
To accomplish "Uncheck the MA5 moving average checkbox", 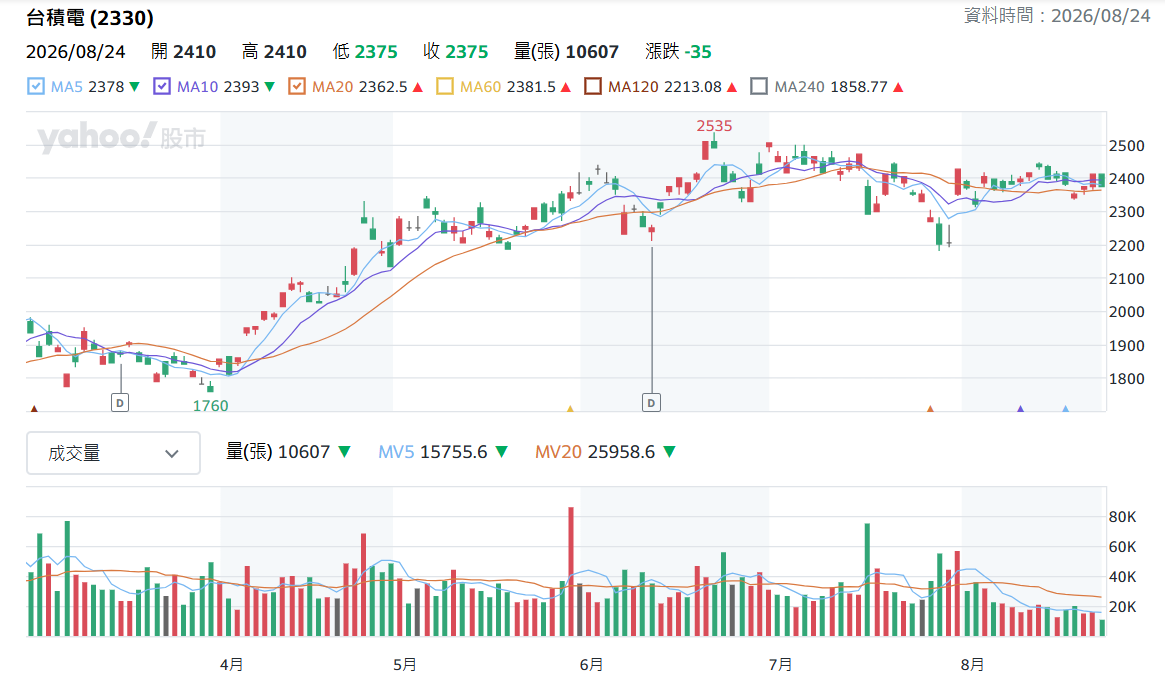I will 36,86.
